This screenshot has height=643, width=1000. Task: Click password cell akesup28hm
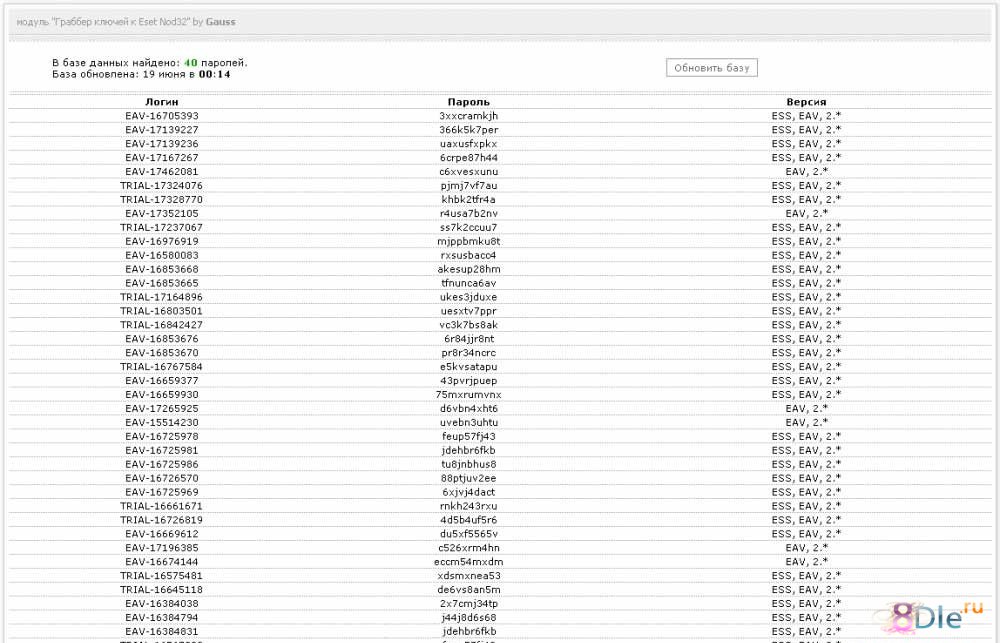tap(469, 269)
